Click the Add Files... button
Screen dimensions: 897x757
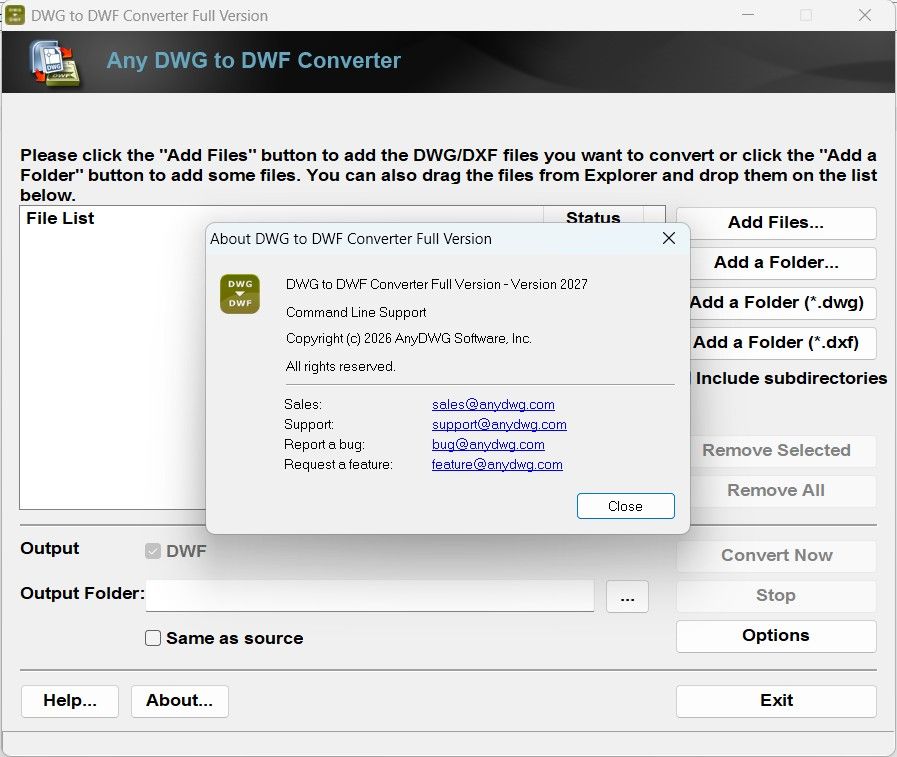click(776, 223)
